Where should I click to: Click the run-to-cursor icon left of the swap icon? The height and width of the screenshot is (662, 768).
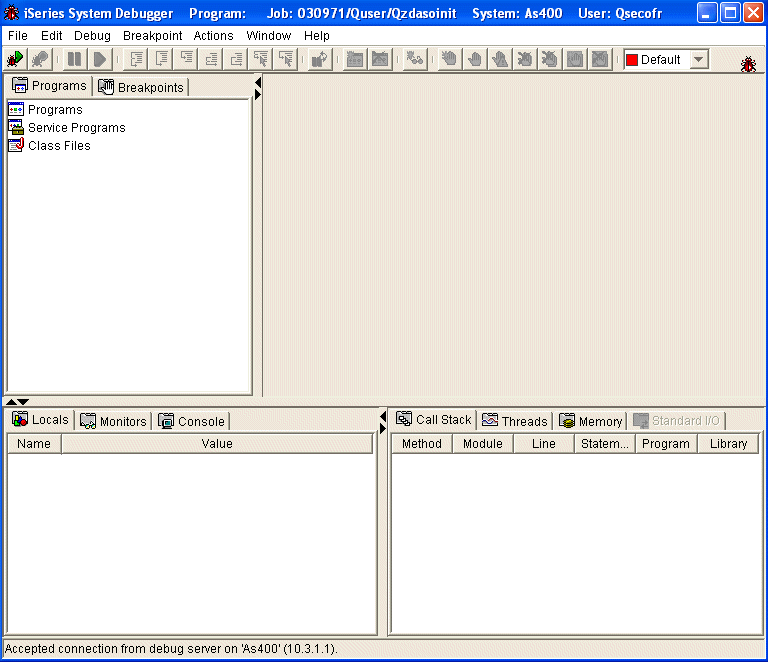pos(286,60)
